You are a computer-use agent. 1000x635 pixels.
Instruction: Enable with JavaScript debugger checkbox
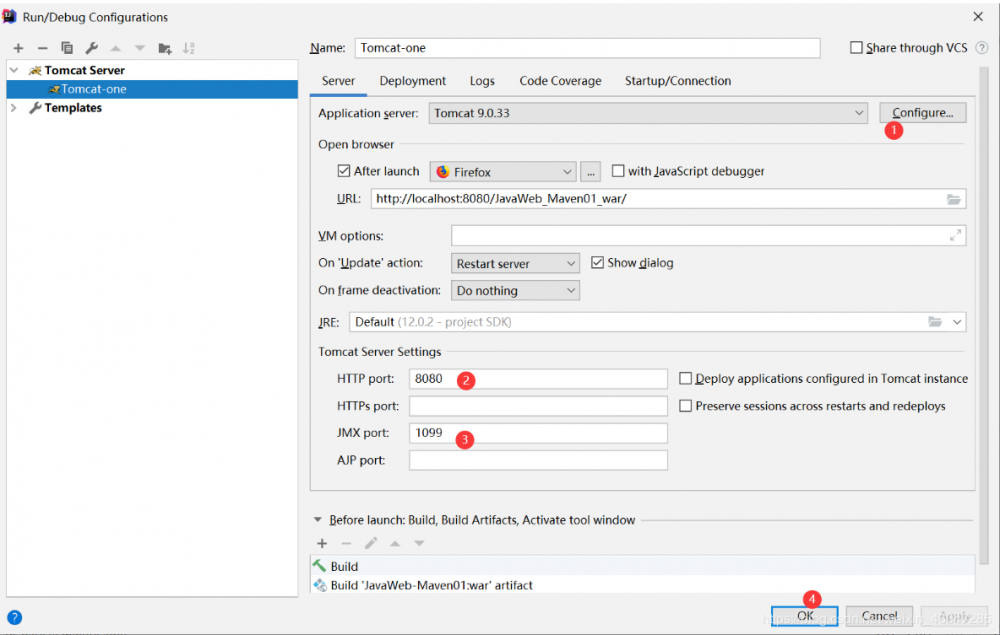618,171
